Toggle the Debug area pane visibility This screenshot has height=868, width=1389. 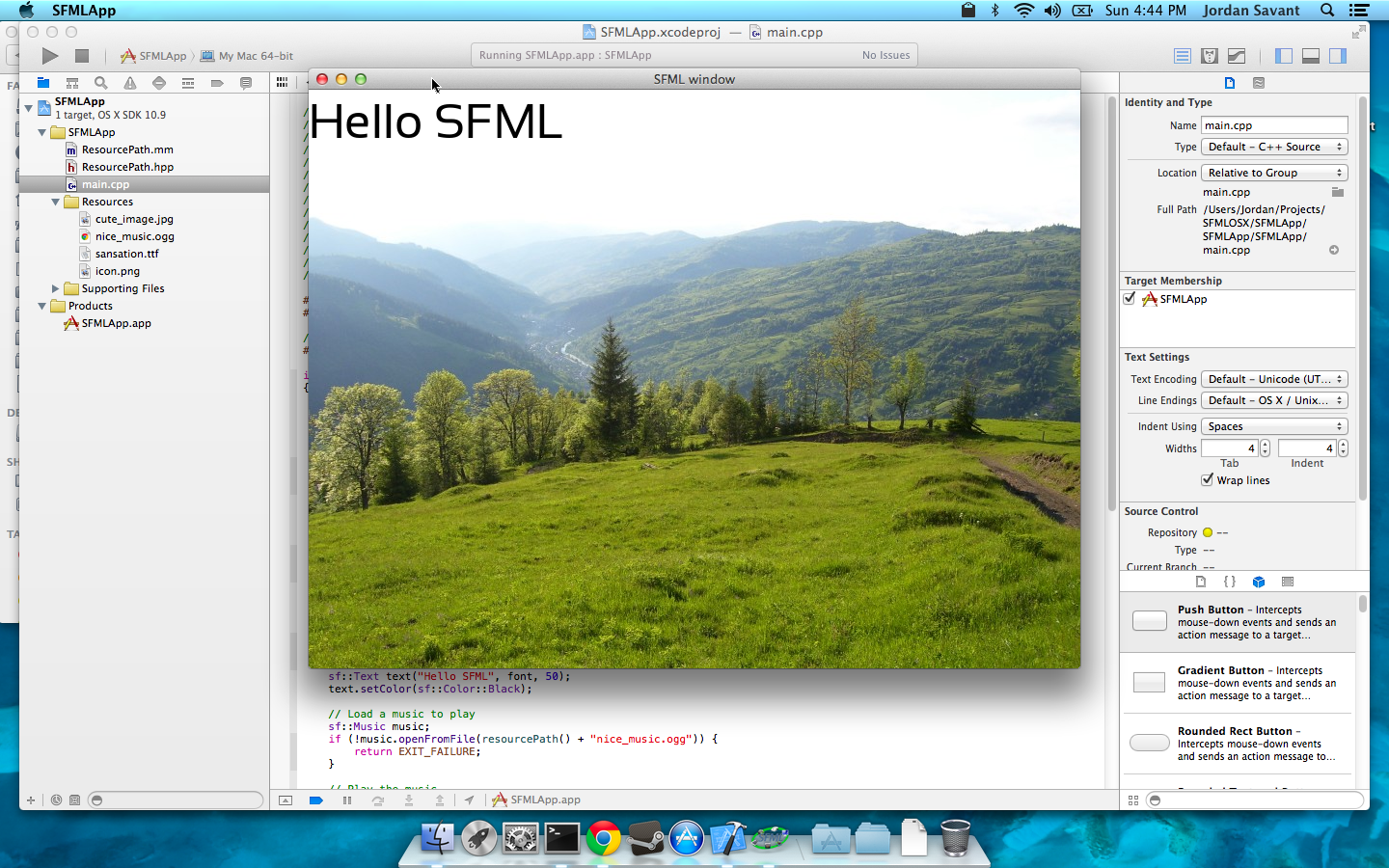(x=1310, y=56)
